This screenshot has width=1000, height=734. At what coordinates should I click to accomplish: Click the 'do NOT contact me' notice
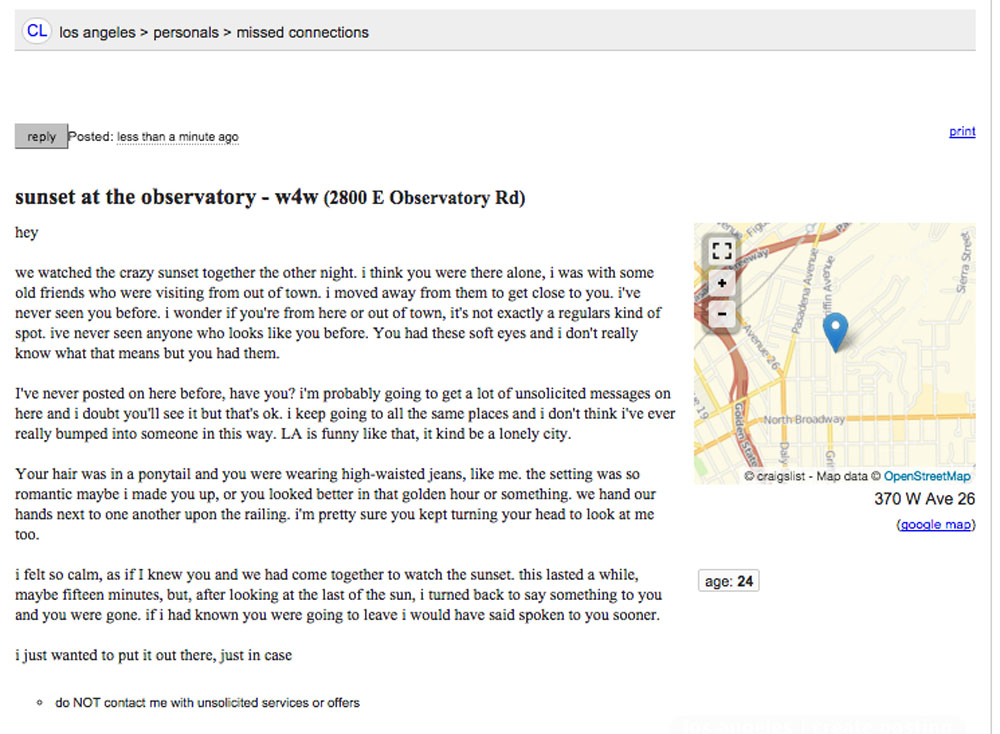207,703
